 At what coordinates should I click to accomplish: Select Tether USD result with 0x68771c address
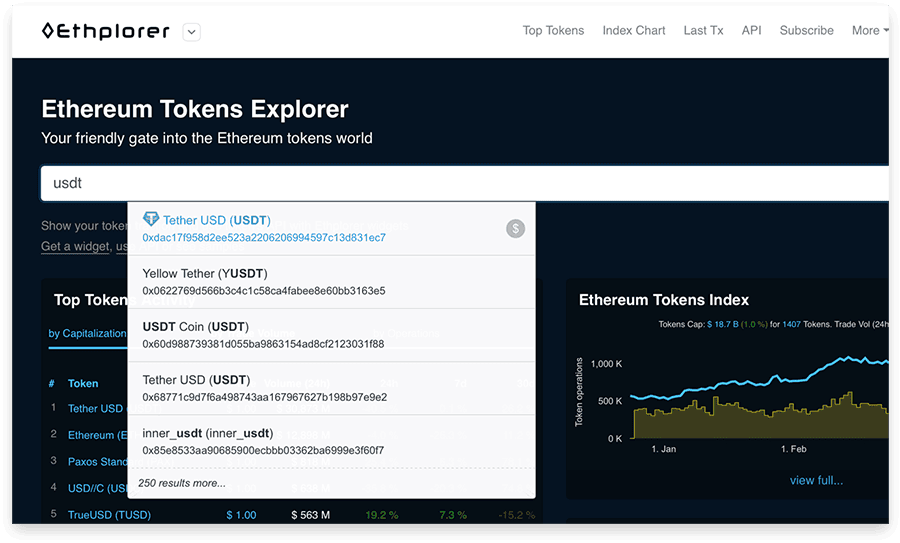(x=331, y=389)
